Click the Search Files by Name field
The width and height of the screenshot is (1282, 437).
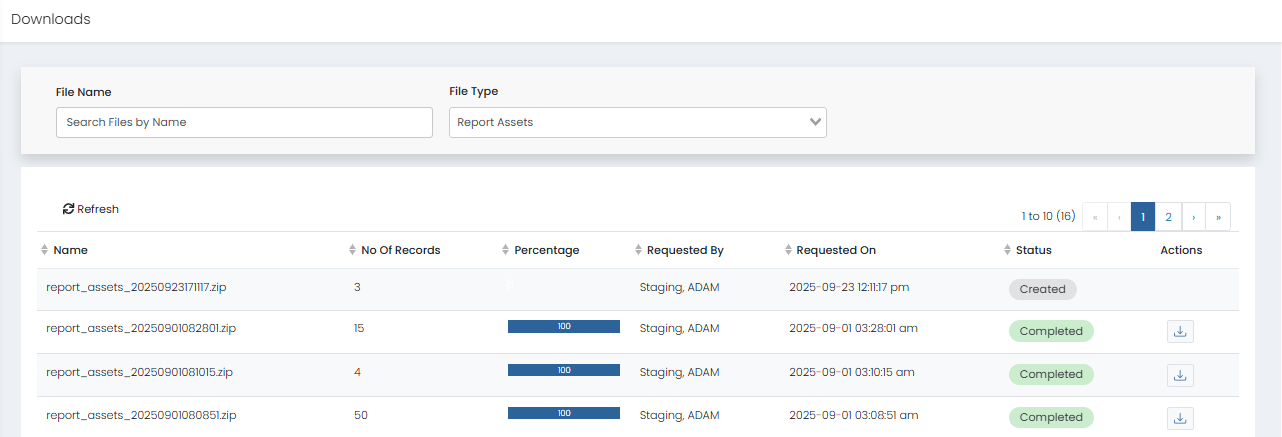(244, 122)
